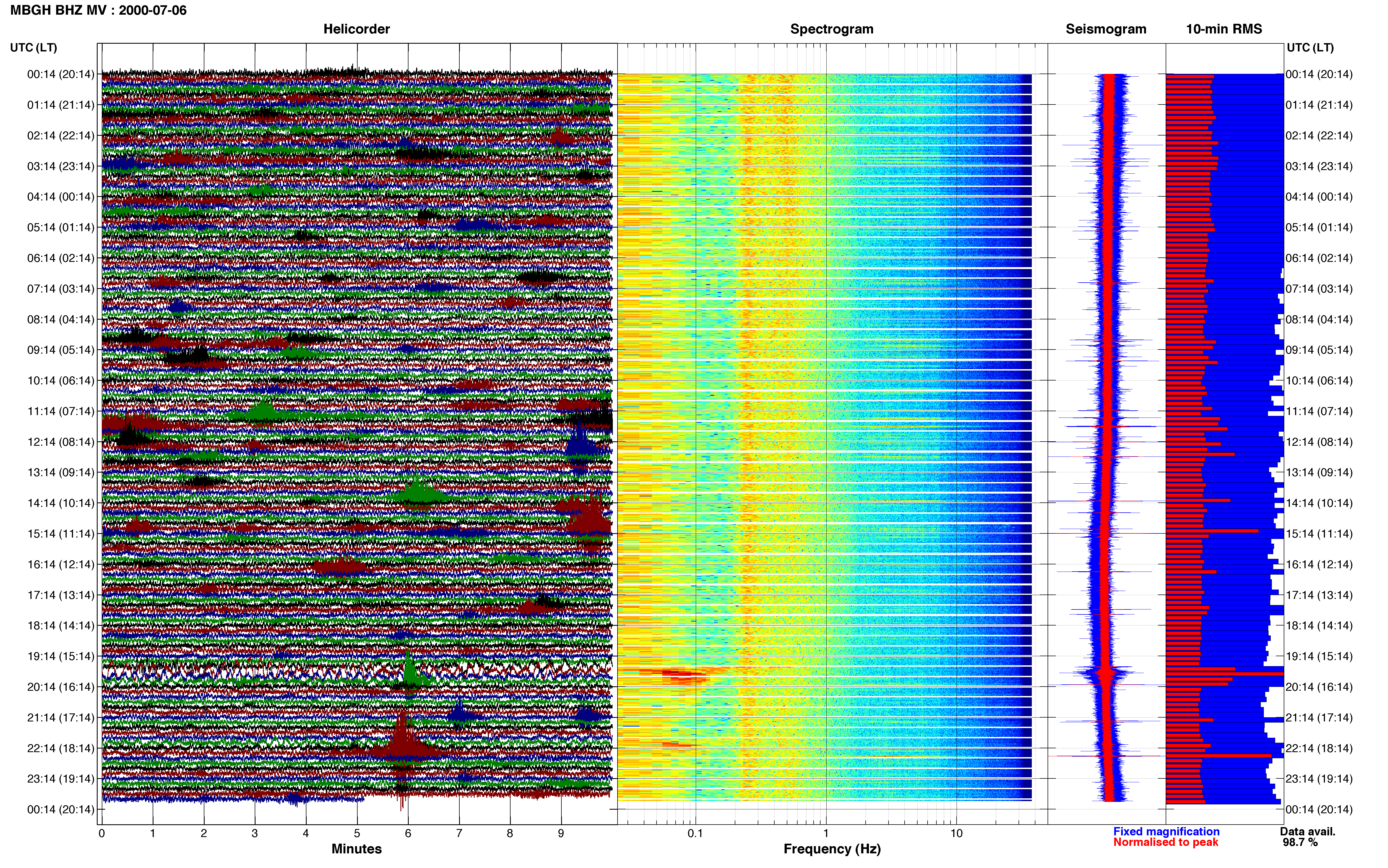Select the 'Seismogram' panel heading
Image resolution: width=1388 pixels, height=868 pixels.
click(x=1106, y=29)
